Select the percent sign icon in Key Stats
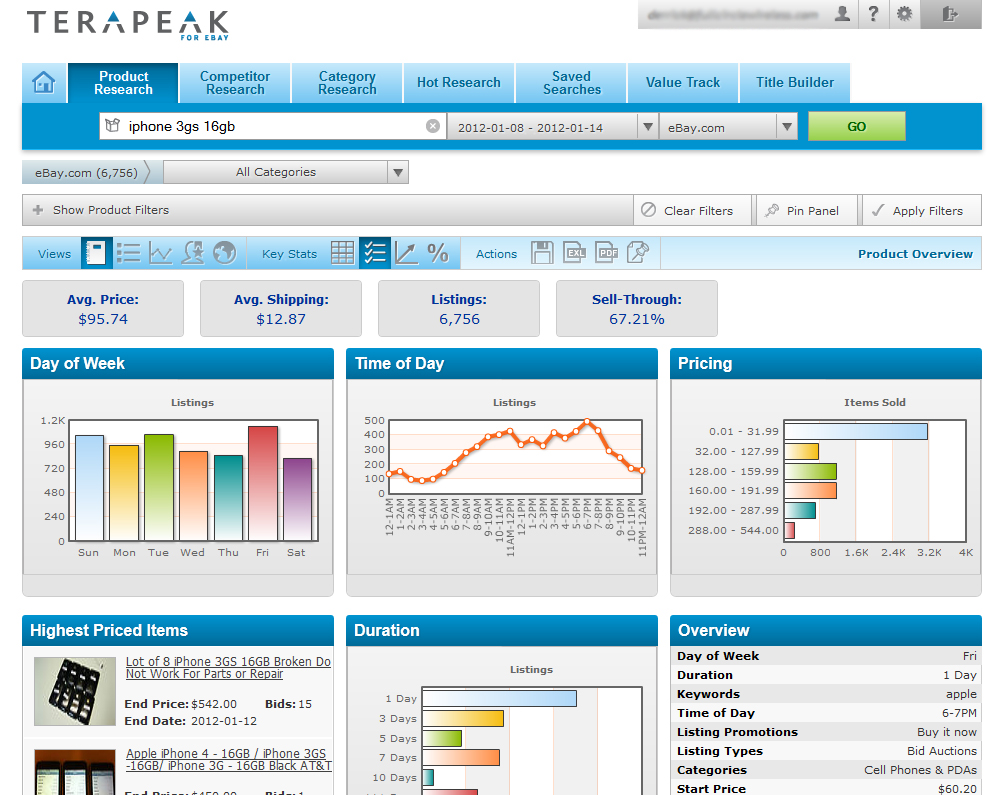Image resolution: width=1005 pixels, height=795 pixels. [x=438, y=253]
